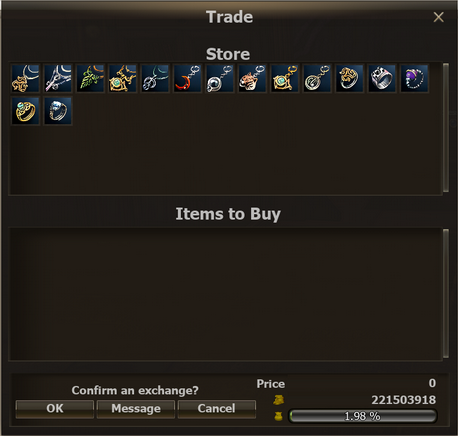This screenshot has width=458, height=436.
Task: Pick the gold dragon ring in Store
Action: pyautogui.click(x=350, y=79)
